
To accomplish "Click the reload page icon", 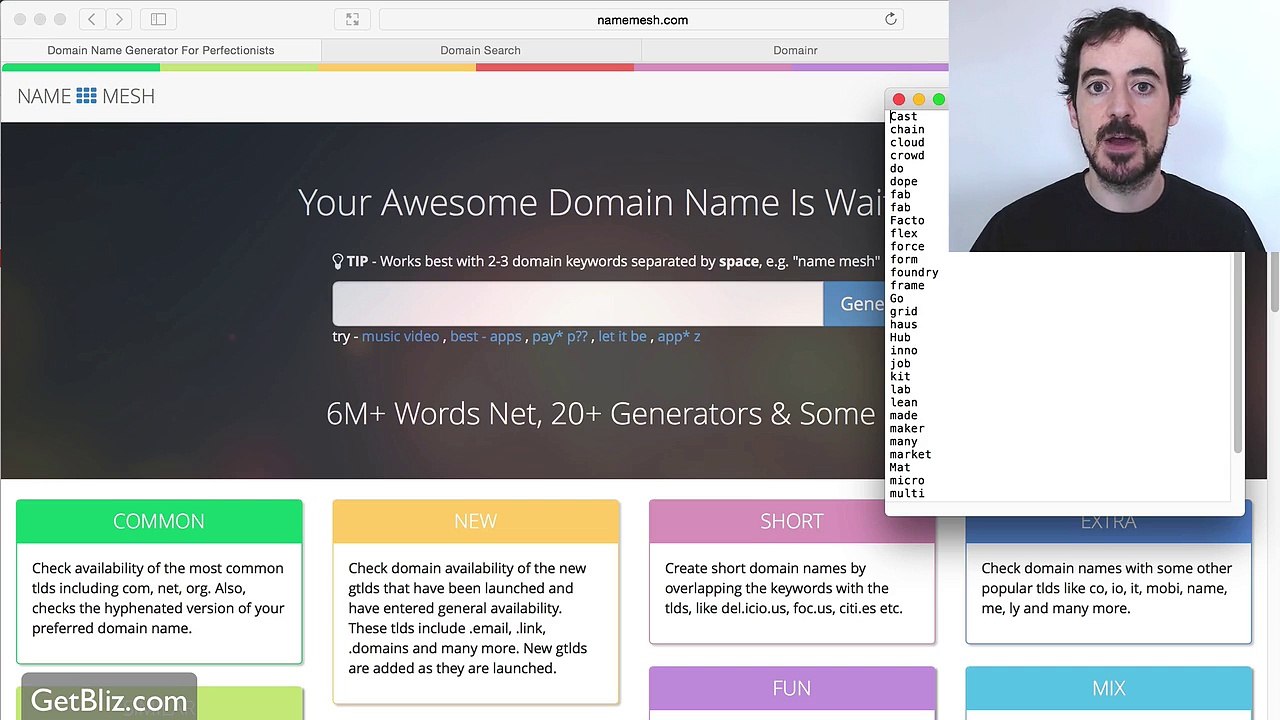I will point(891,19).
